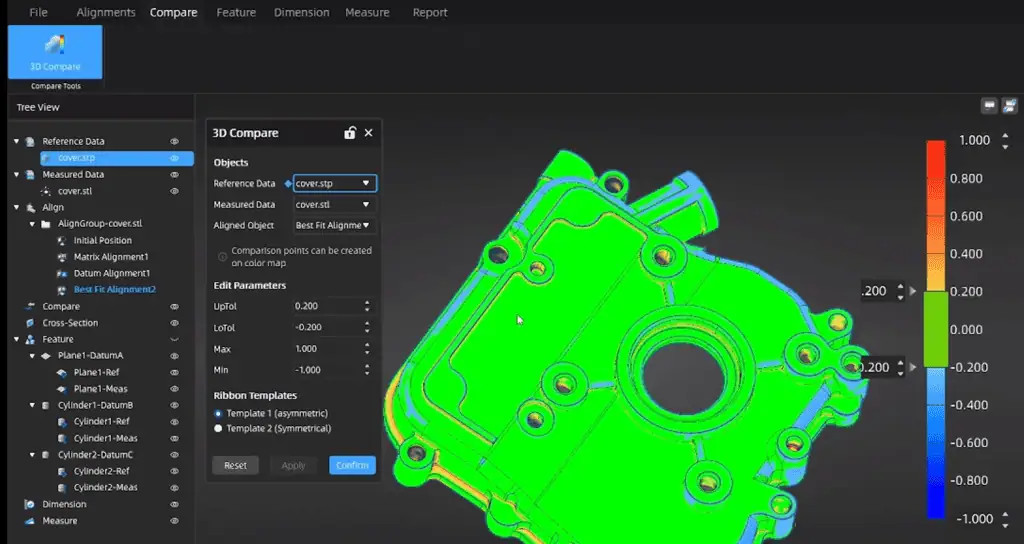Open the Alignments menu tab
Screen dimensions: 1024x544
click(105, 13)
